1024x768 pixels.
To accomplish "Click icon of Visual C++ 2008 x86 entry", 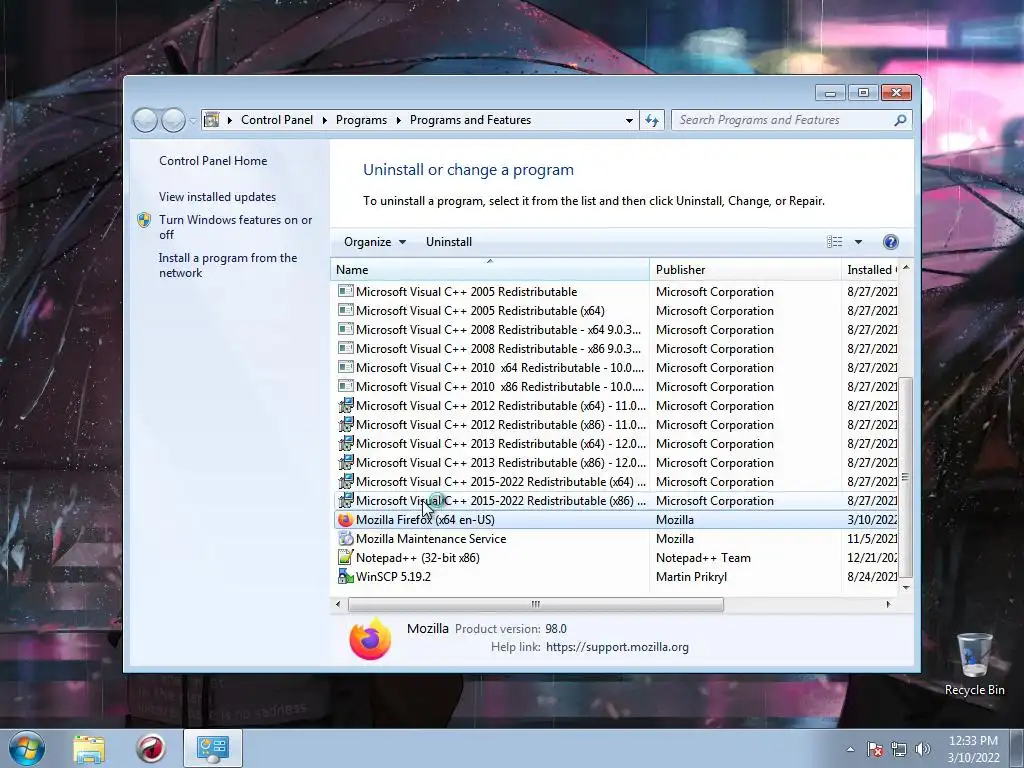I will 345,348.
